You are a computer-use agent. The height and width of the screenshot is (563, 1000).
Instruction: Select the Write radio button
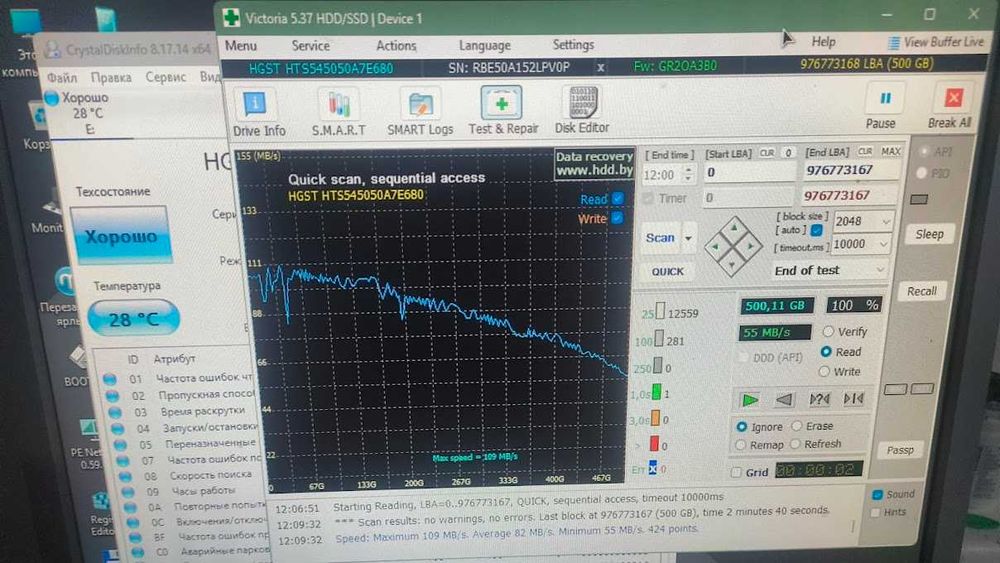824,372
